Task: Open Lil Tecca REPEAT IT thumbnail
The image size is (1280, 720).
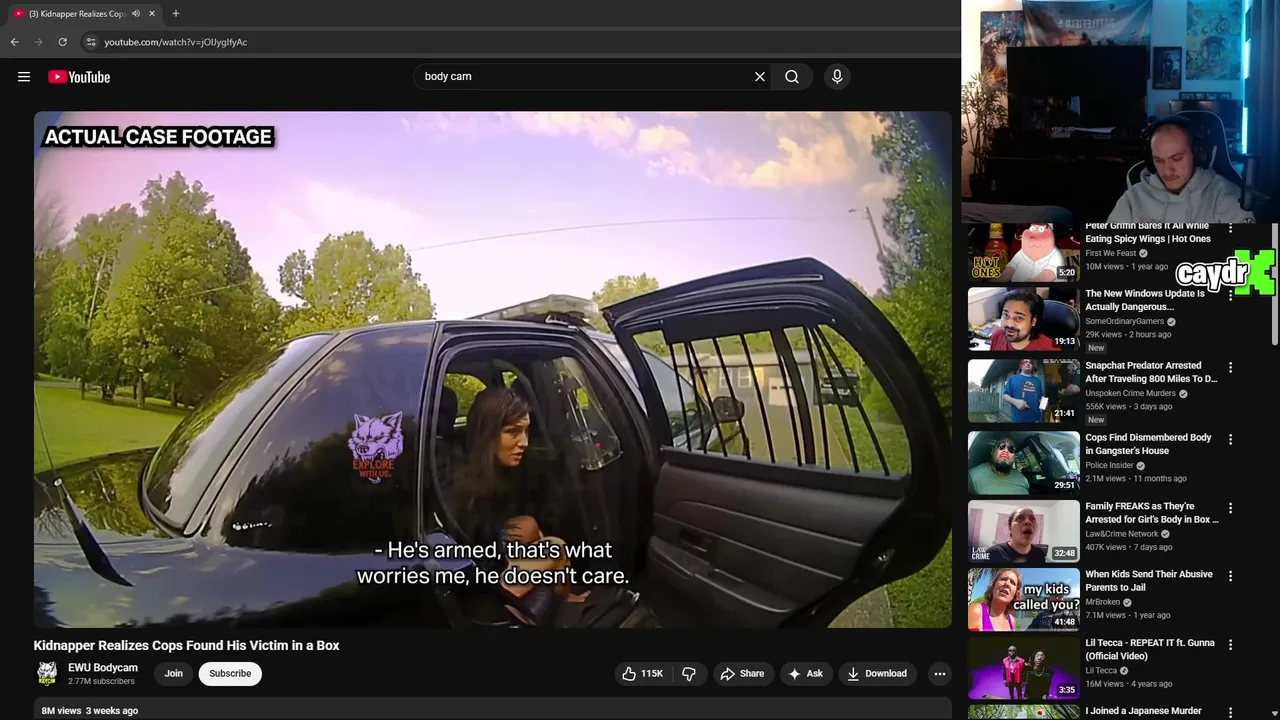Action: [1024, 668]
